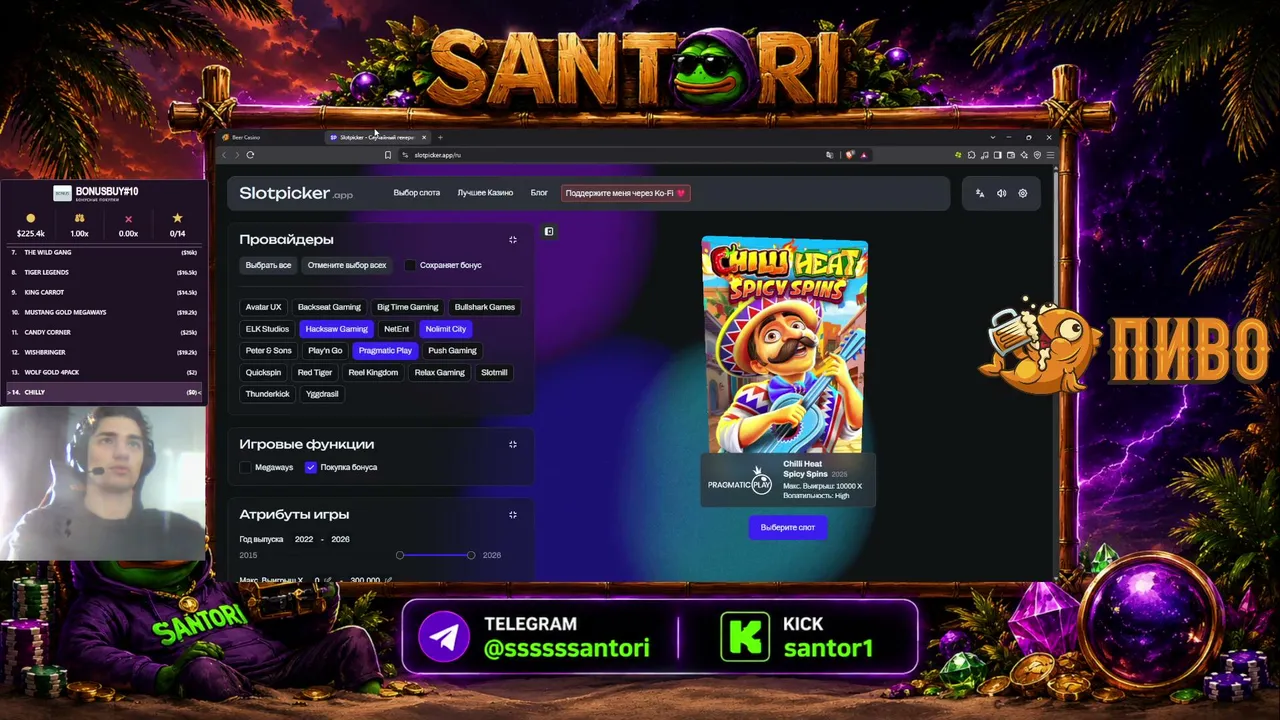
Task: Open the Выбор слота menu item
Action: [417, 193]
